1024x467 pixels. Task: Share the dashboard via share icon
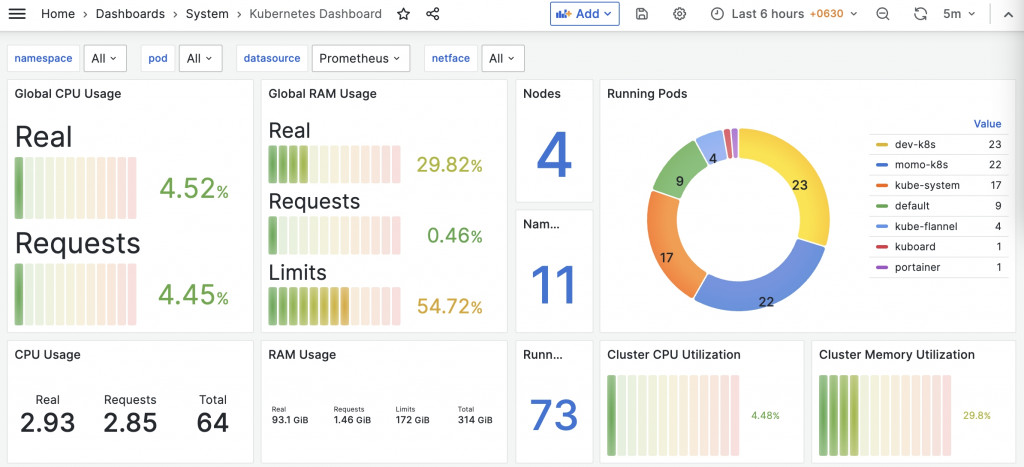(x=432, y=14)
